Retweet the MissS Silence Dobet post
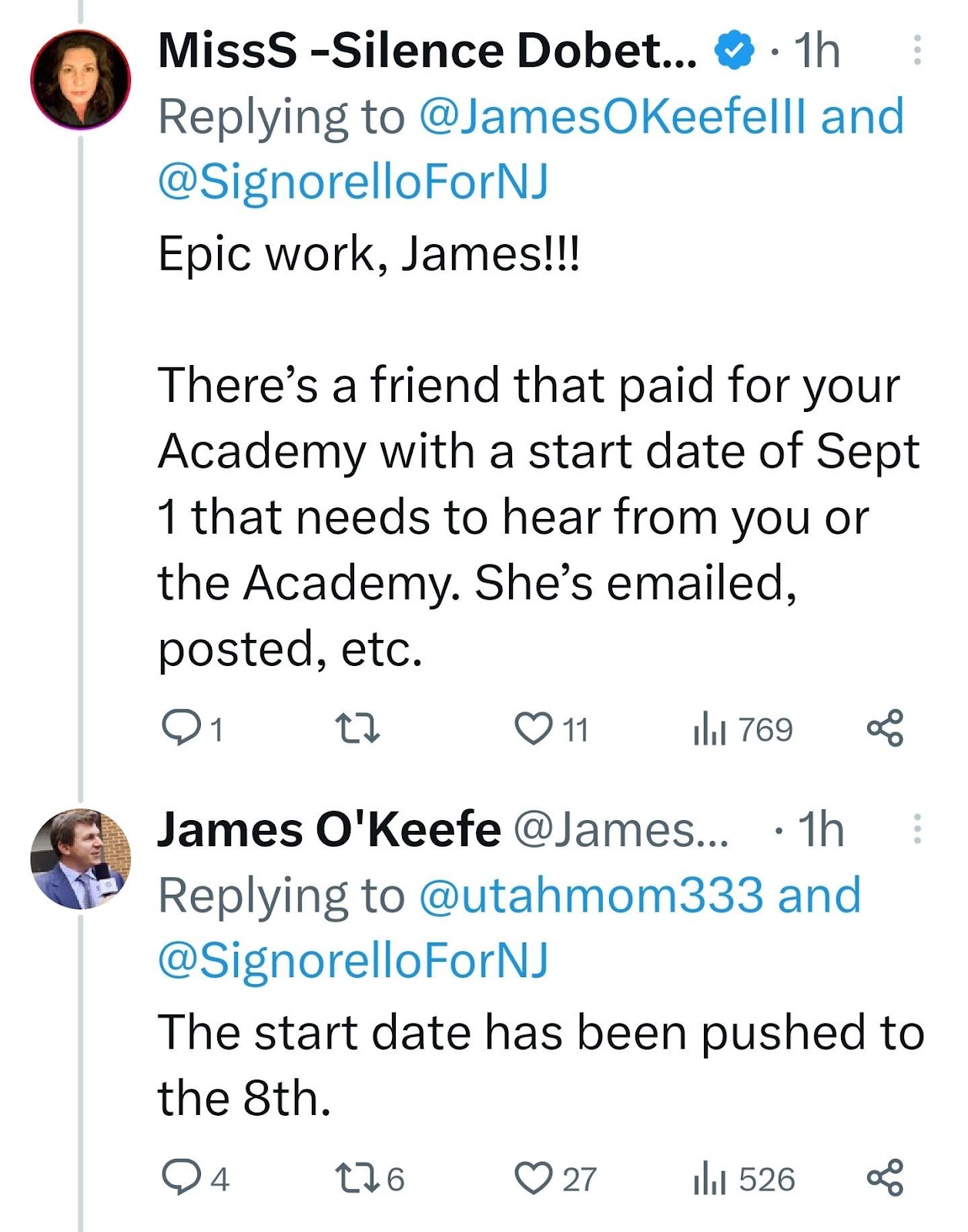 [357, 728]
